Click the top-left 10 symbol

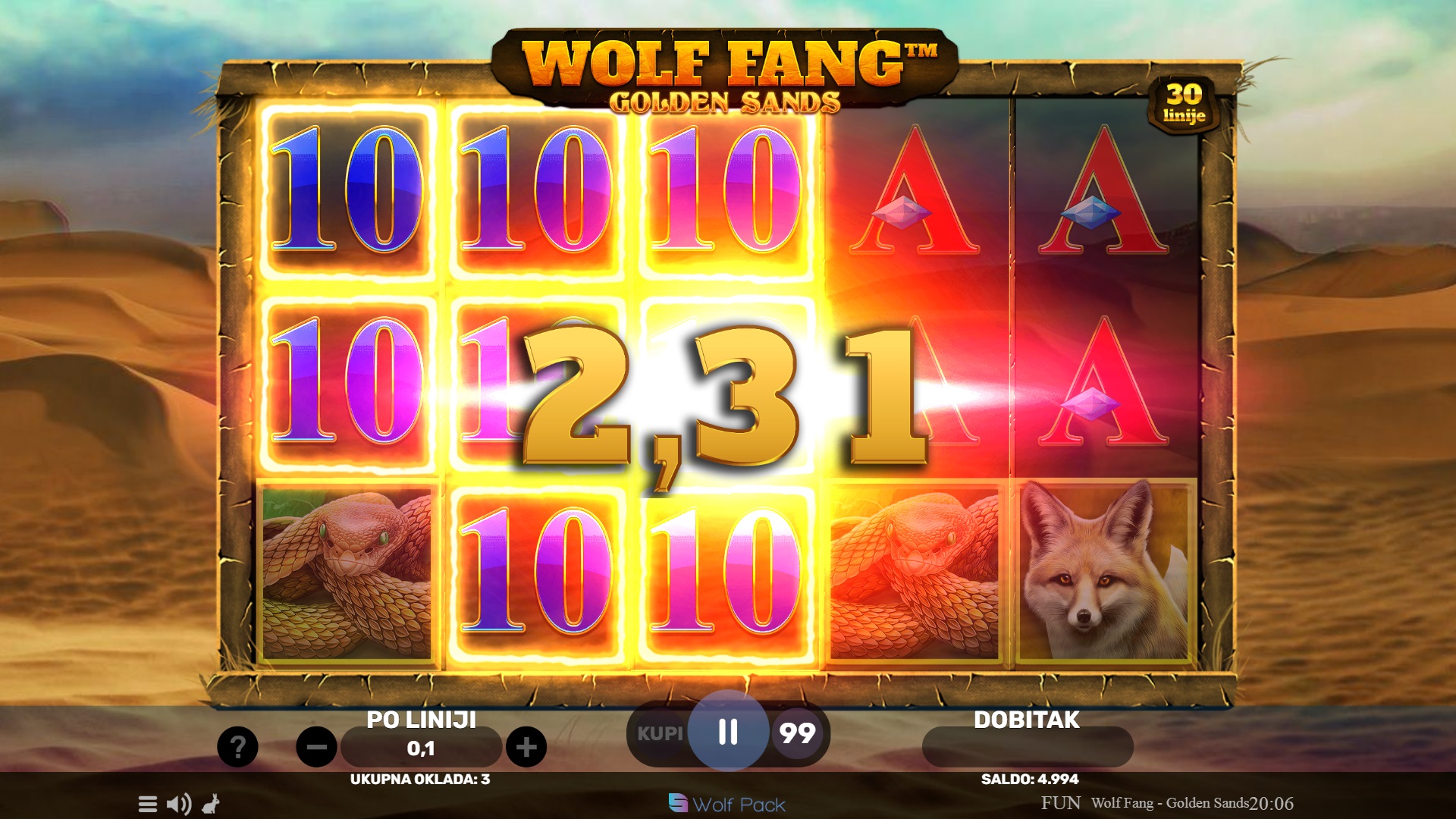(x=347, y=190)
